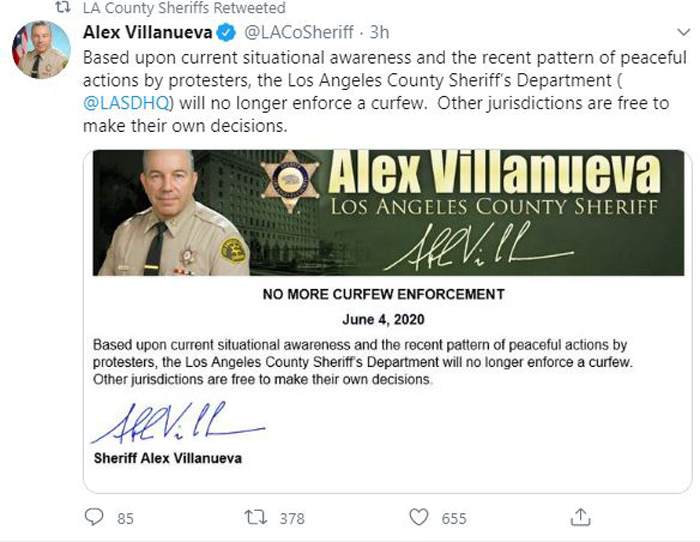
Task: Open the @LACoSheriff handle
Action: coord(299,33)
